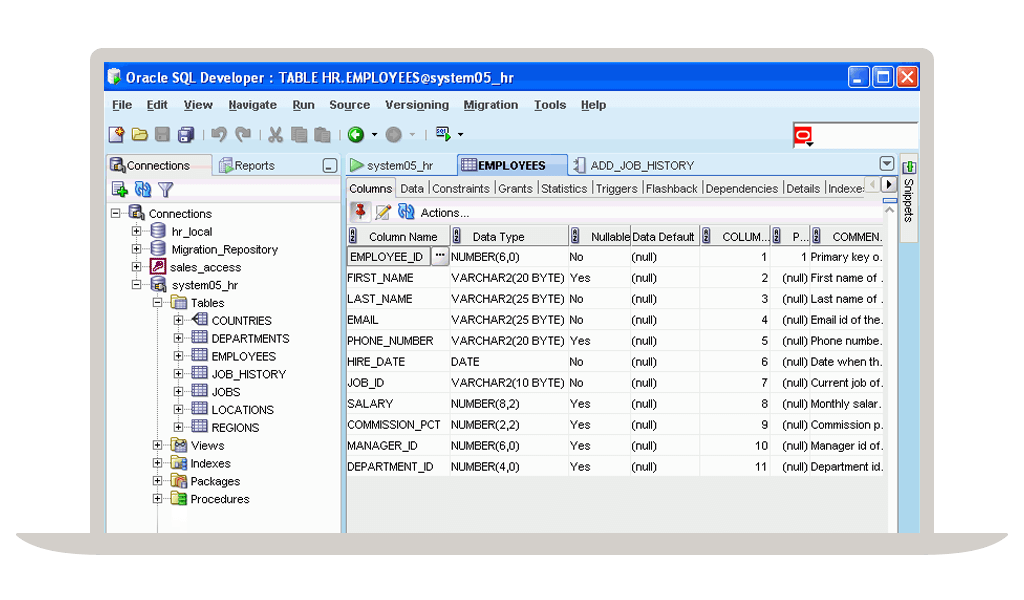
Task: Click the COMMISSION_PCT column name cell
Action: (398, 424)
